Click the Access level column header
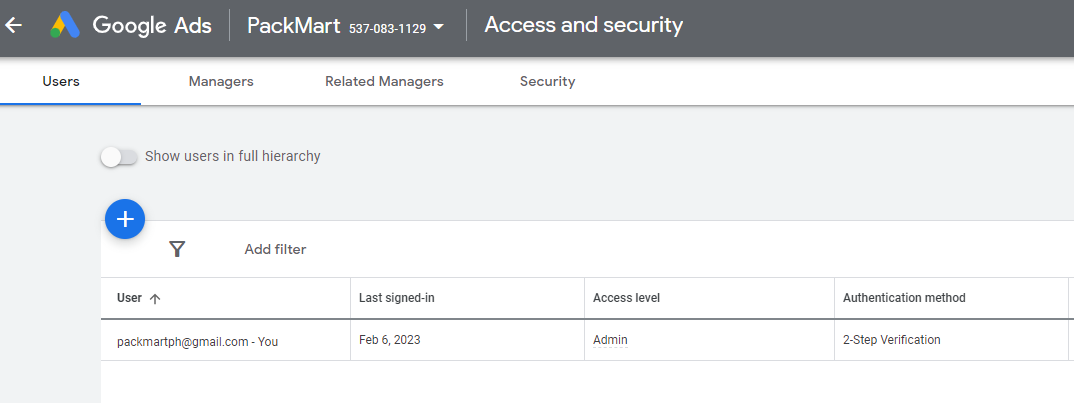 626,298
